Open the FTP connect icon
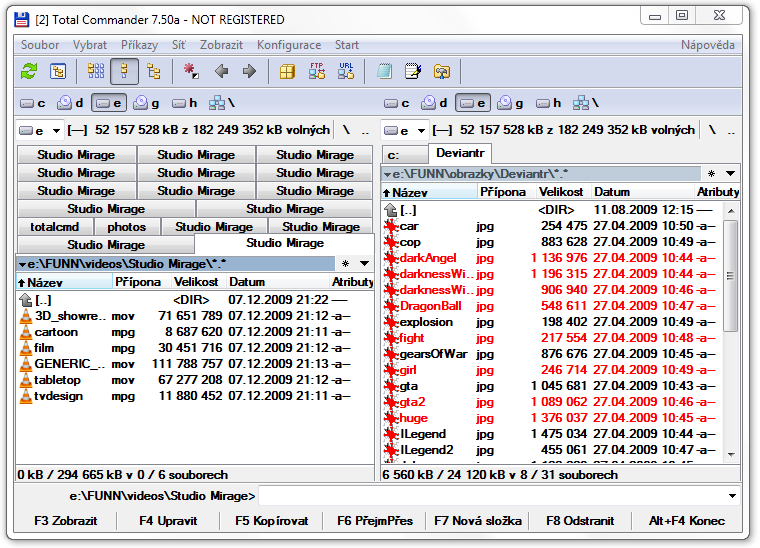The height and width of the screenshot is (548, 760). [x=317, y=71]
